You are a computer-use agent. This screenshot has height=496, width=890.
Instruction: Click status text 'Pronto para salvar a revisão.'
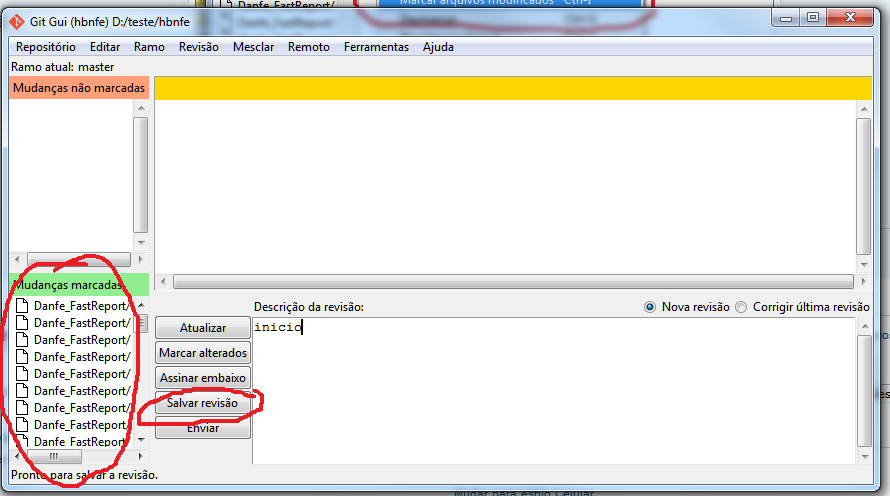85,475
